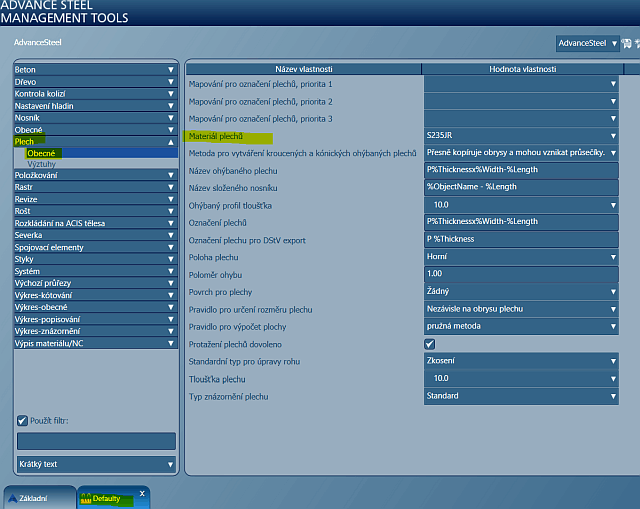
Task: Collapse the Plech category
Action: (96, 142)
